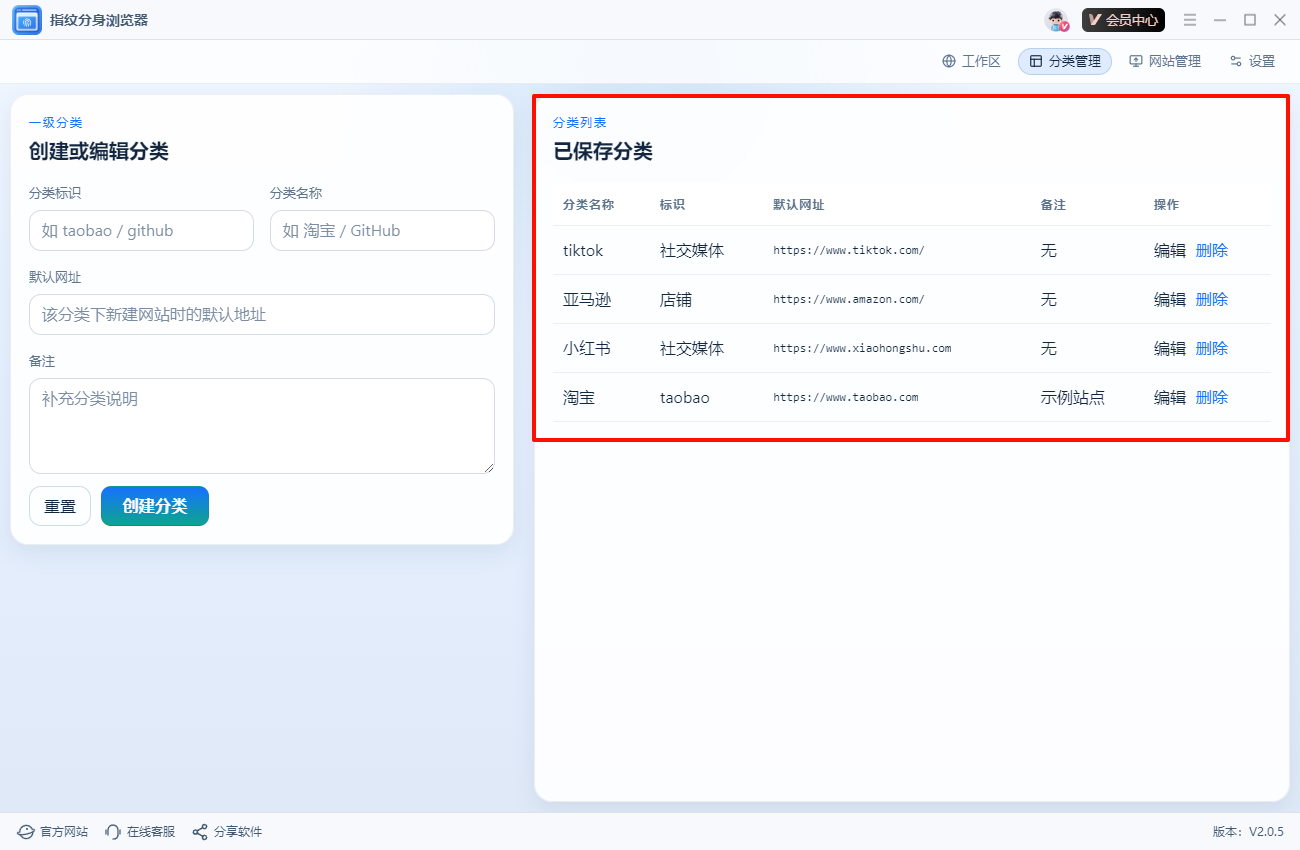The image size is (1300, 850).
Task: Click the version V2.0.5 text
Action: pos(1248,832)
